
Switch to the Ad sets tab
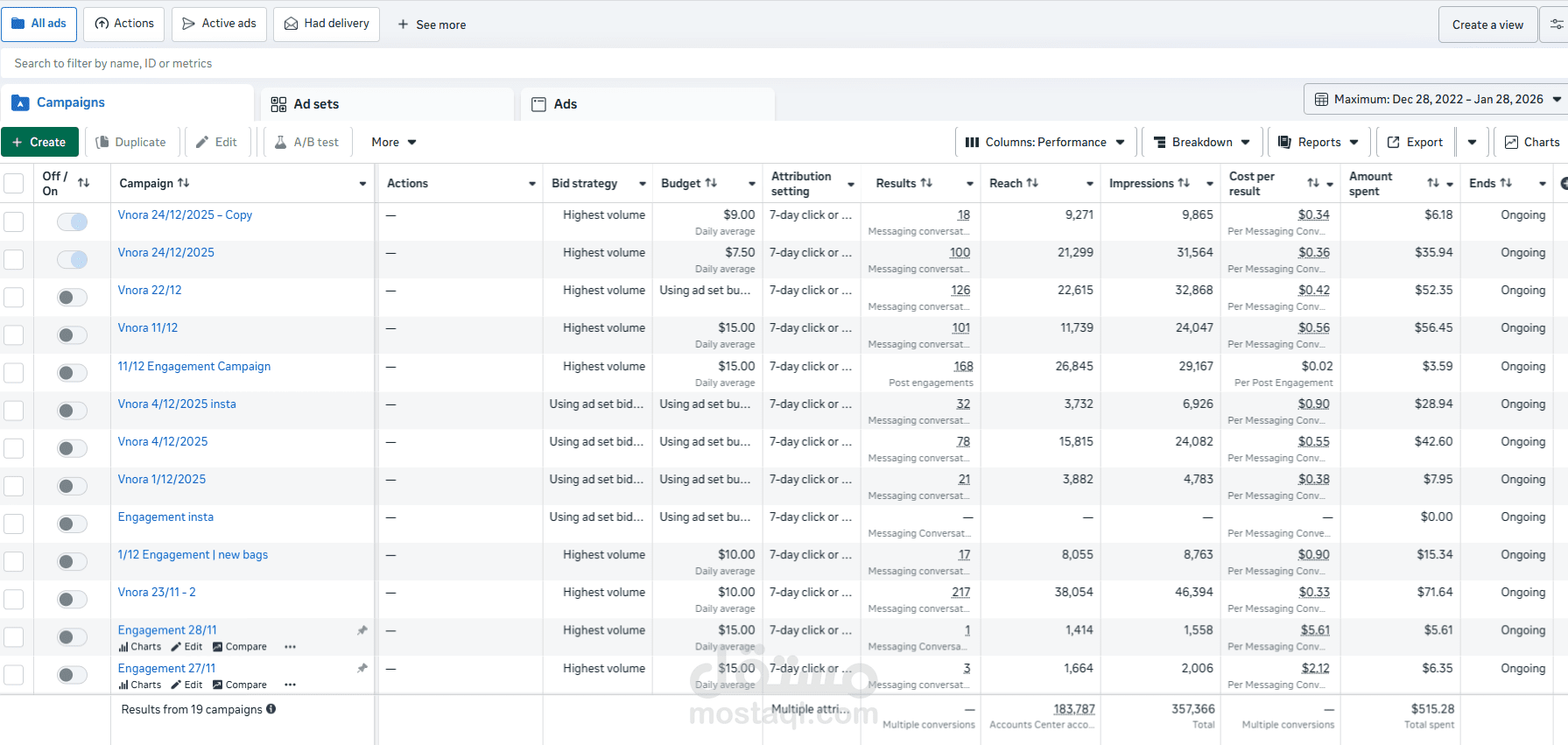(x=316, y=104)
